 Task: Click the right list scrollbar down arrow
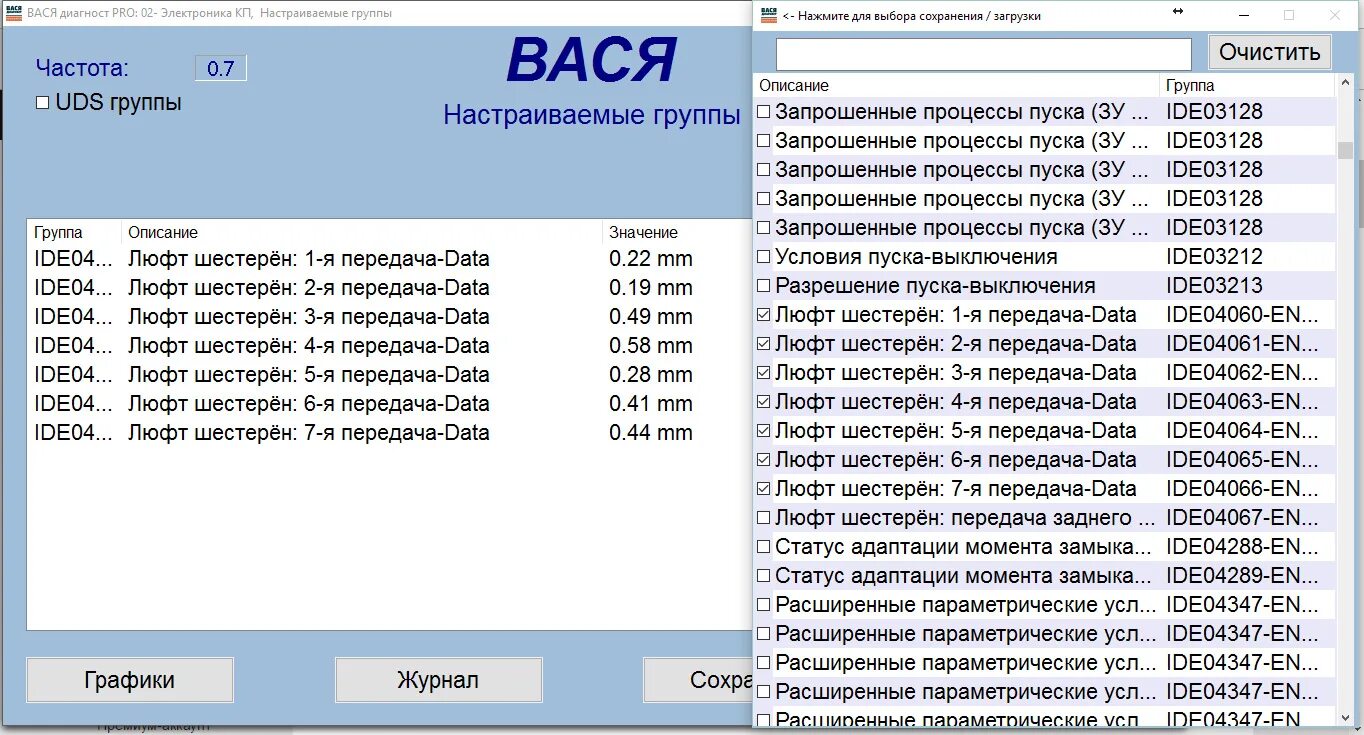tap(1345, 716)
